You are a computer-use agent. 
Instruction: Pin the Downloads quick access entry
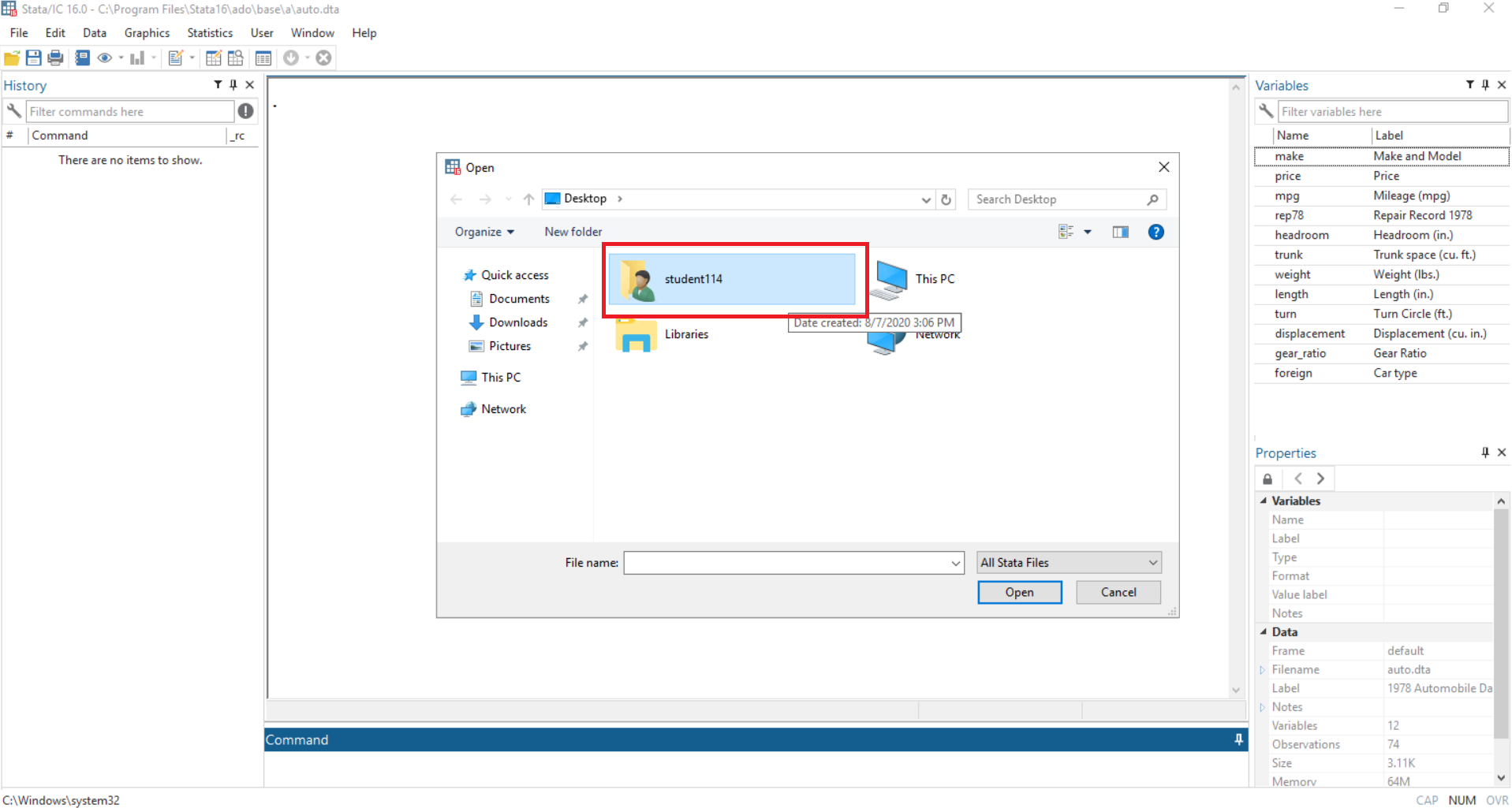582,322
